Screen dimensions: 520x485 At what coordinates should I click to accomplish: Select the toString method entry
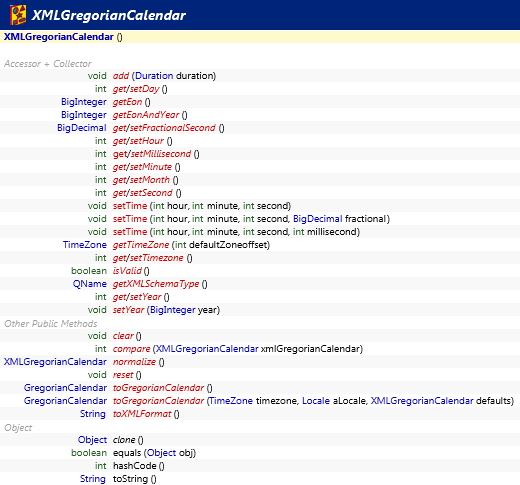[x=130, y=479]
